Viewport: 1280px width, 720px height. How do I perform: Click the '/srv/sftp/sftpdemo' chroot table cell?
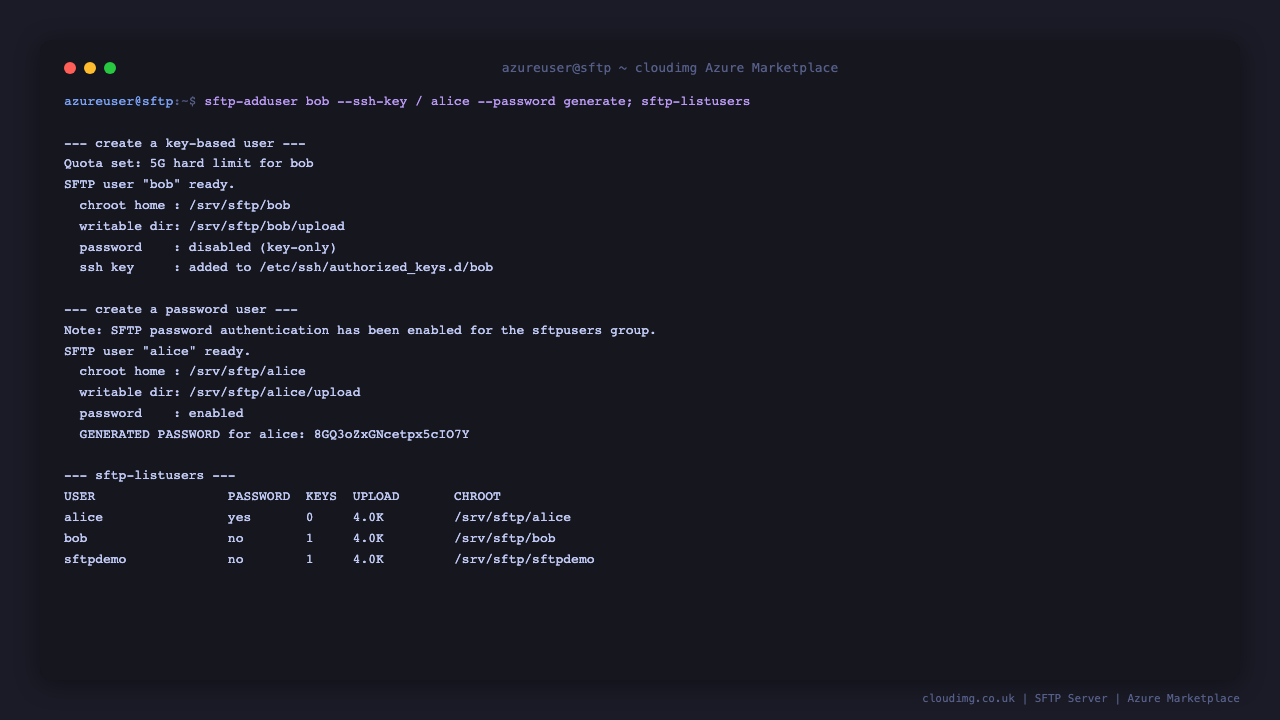[x=524, y=559]
